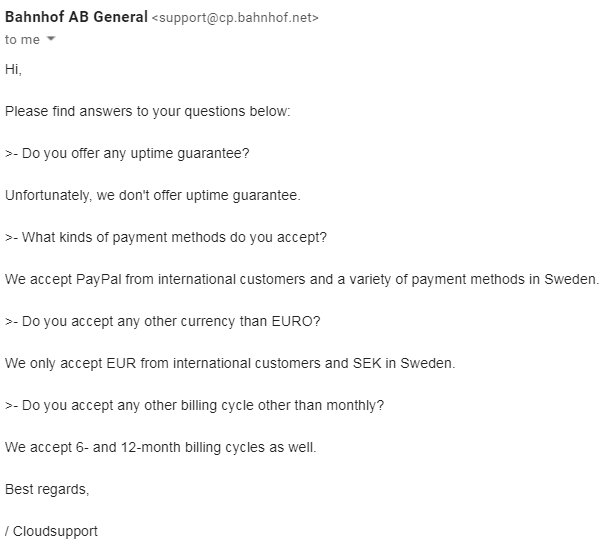Click the "Unfortunately, we don't offer" reply line
This screenshot has height=543, width=602.
(x=152, y=195)
